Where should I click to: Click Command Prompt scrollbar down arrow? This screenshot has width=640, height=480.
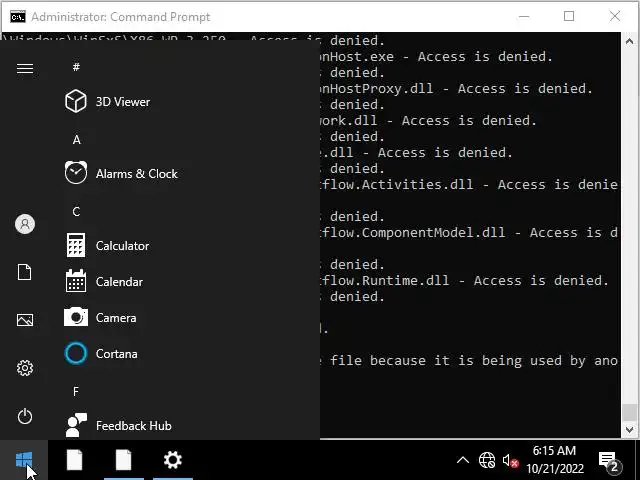point(629,430)
